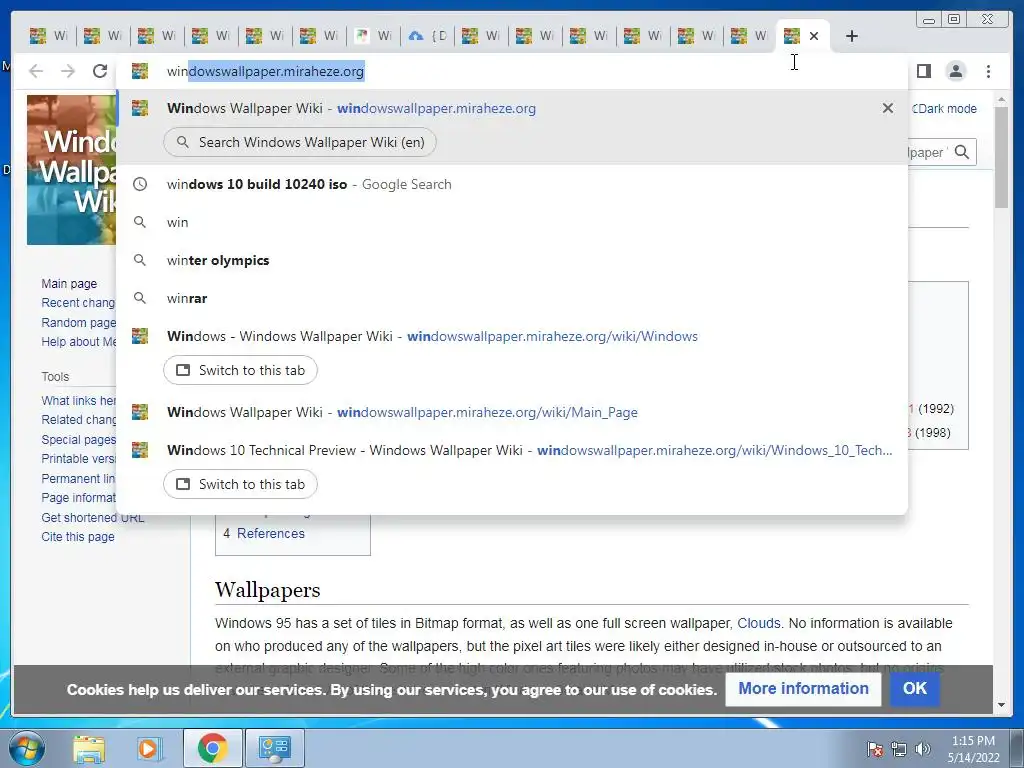
Task: Reload the page with the refresh icon
Action: point(100,71)
